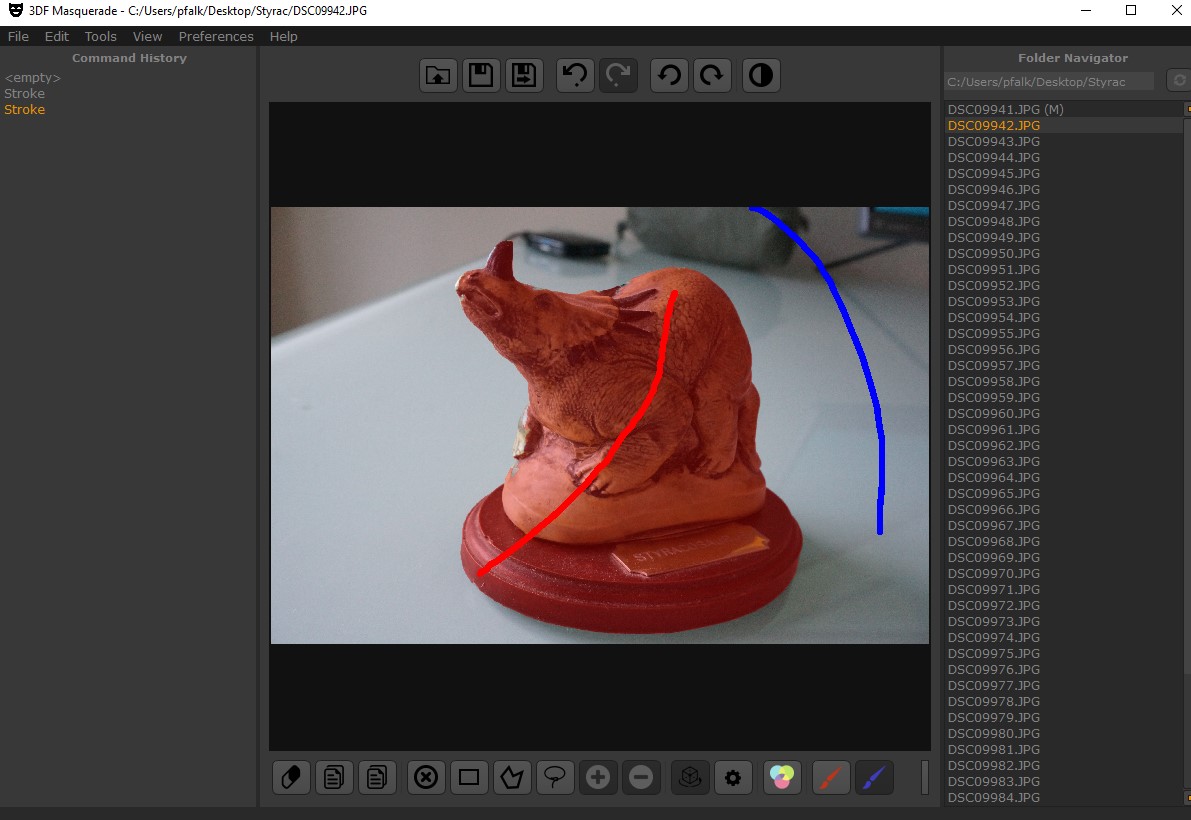This screenshot has width=1191, height=820.
Task: Open the gear settings button
Action: (x=733, y=777)
